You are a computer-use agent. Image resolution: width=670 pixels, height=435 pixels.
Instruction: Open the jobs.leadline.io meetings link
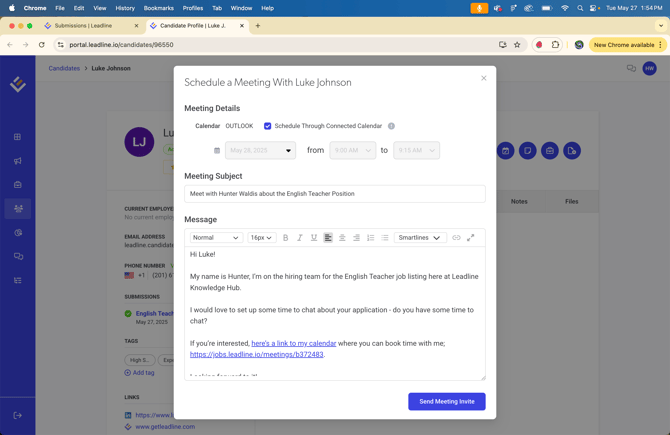(x=256, y=354)
